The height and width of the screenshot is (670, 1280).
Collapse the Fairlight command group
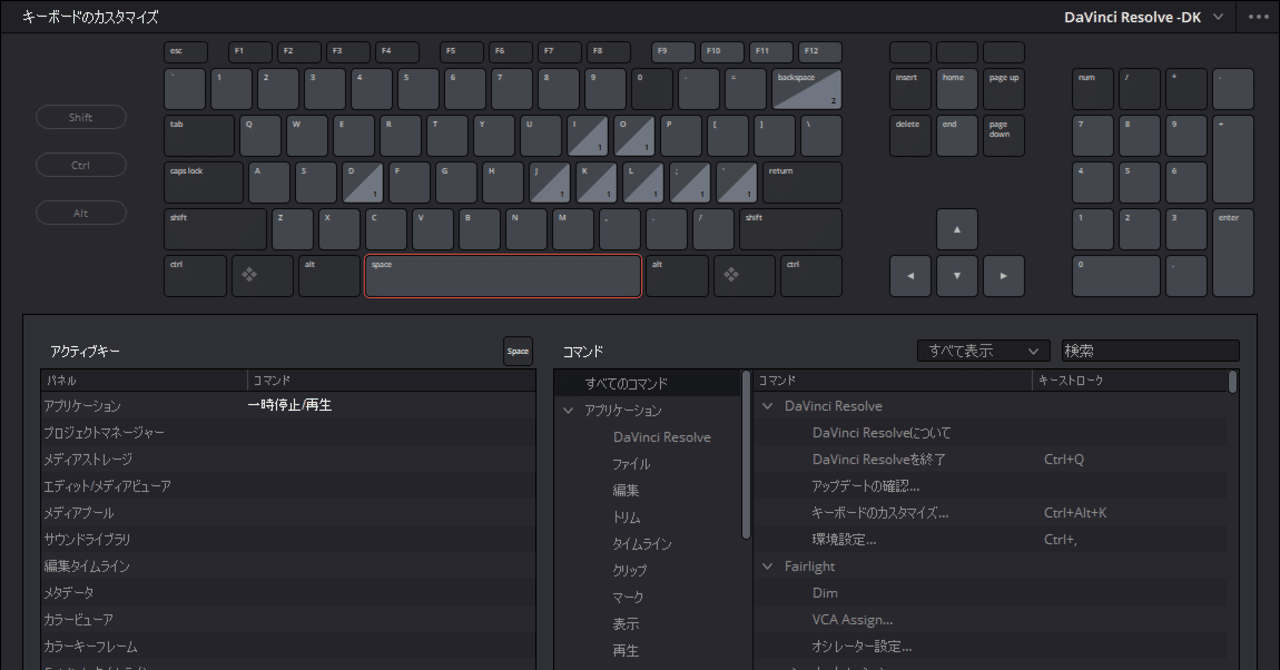[768, 567]
